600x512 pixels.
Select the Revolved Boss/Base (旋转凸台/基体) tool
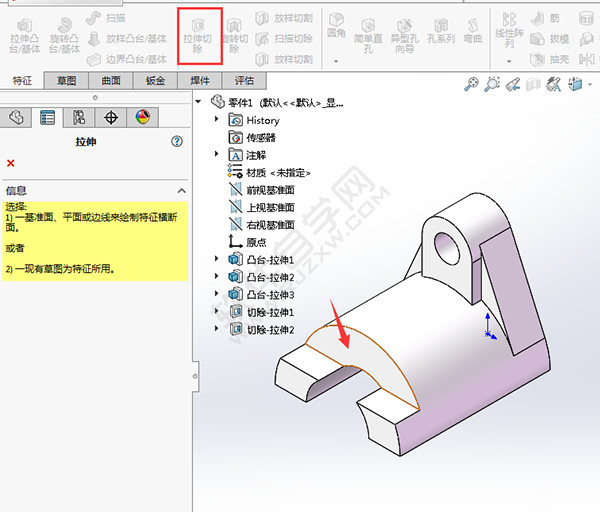pyautogui.click(x=64, y=36)
